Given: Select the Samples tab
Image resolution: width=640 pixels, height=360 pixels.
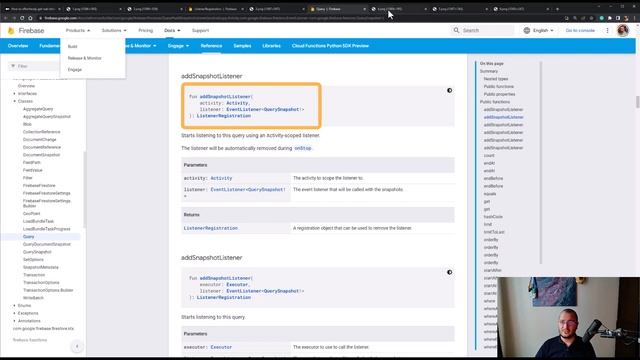Looking at the screenshot, I should coord(242,46).
